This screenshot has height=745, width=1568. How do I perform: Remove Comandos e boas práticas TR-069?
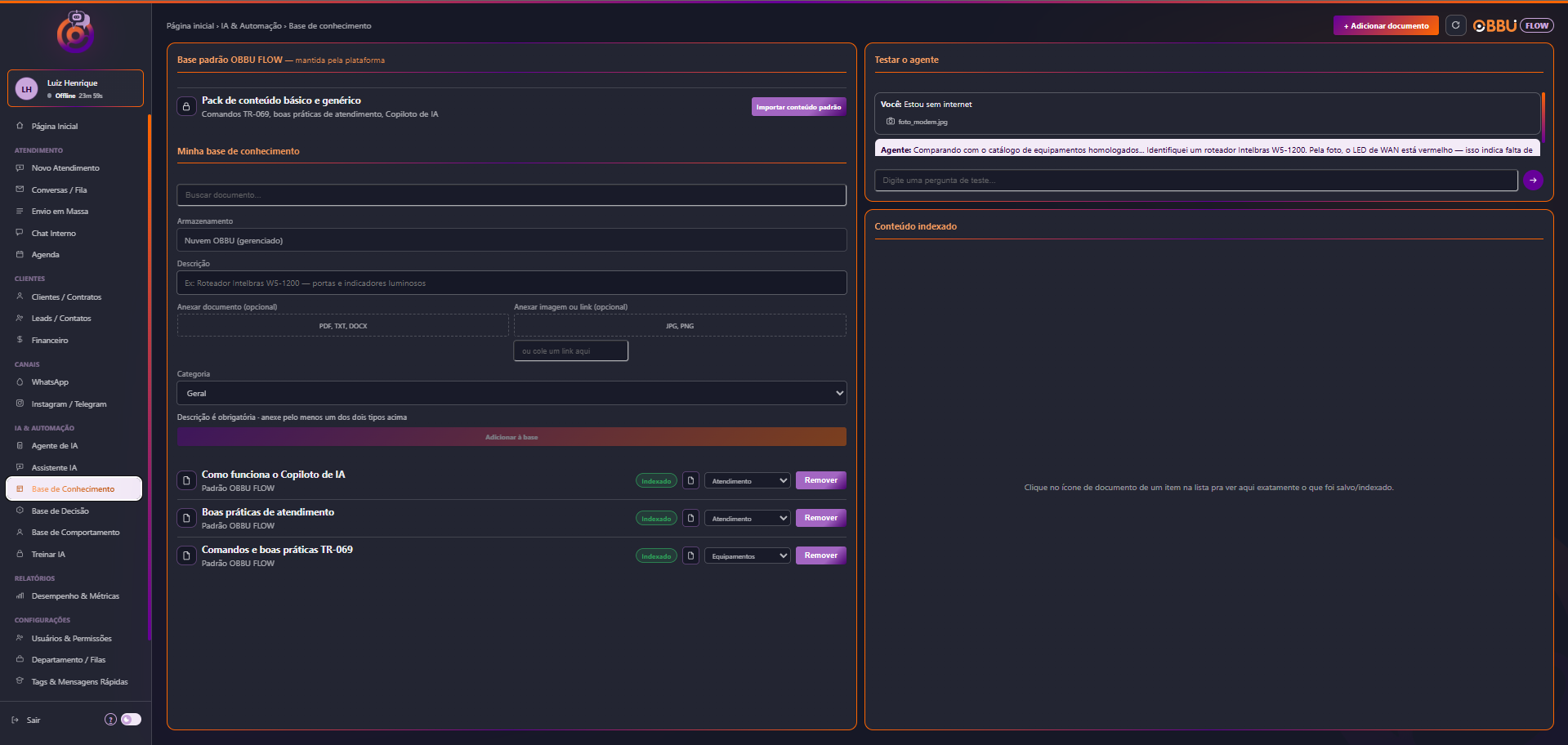[820, 555]
